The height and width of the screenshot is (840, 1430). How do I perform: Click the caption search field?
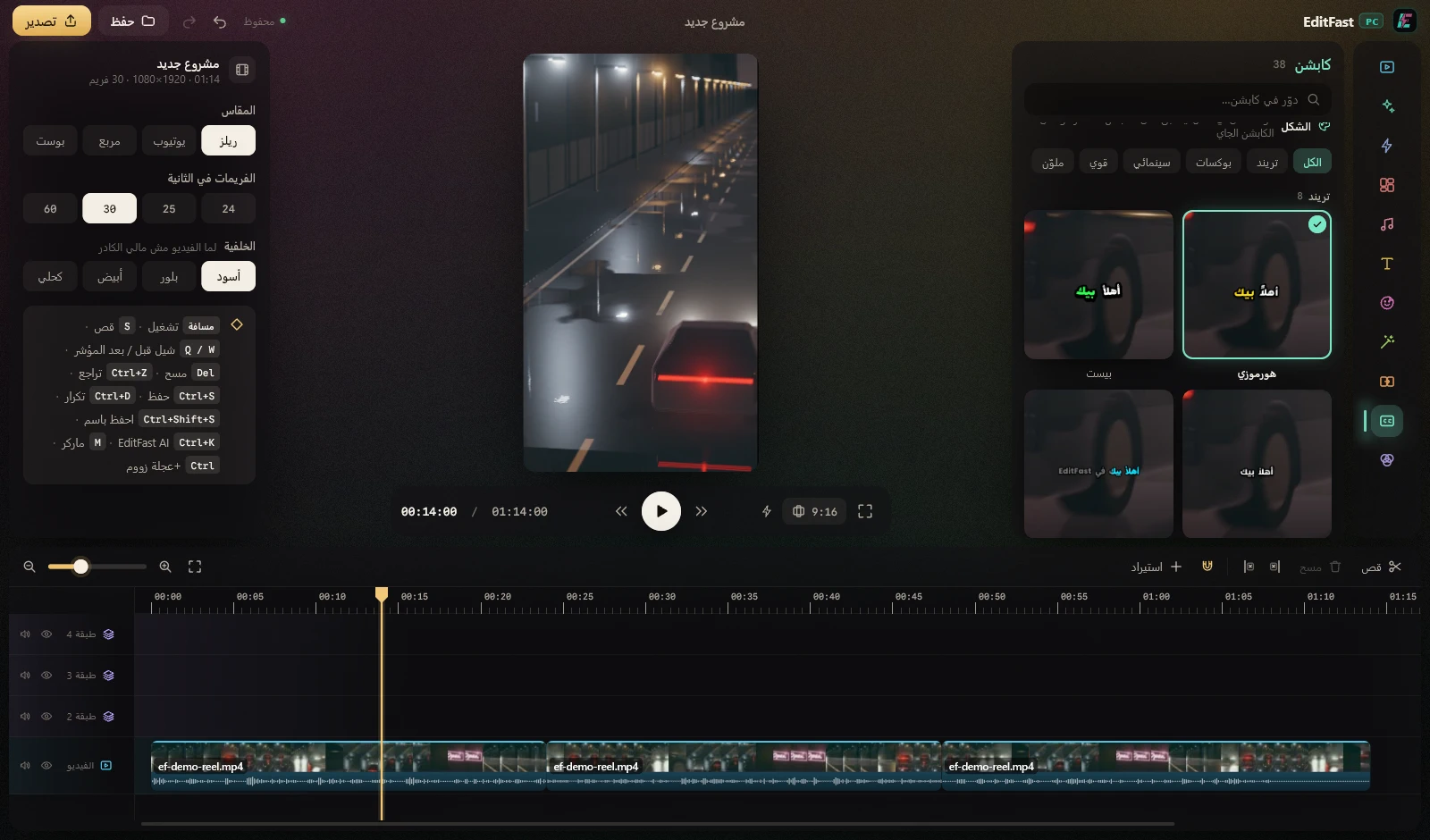1178,99
